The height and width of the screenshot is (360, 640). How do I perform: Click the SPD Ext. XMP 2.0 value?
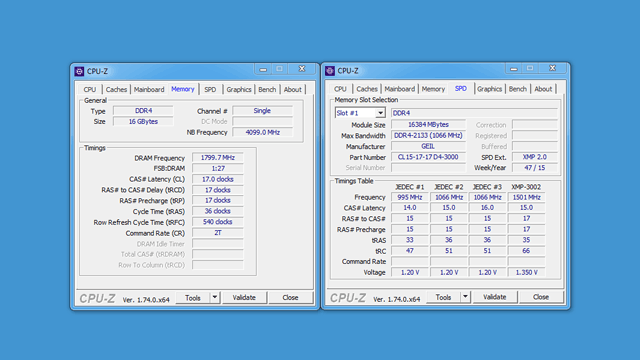[x=535, y=157]
